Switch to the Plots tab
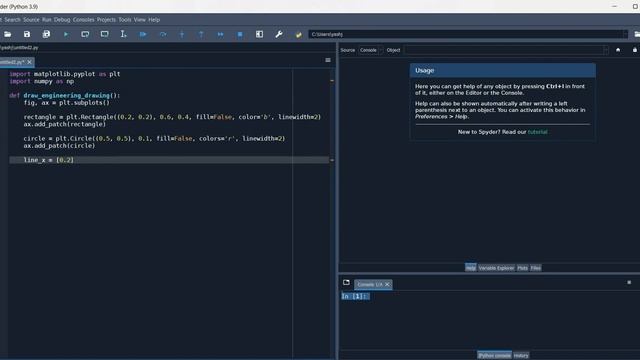640x360 pixels. [x=522, y=268]
